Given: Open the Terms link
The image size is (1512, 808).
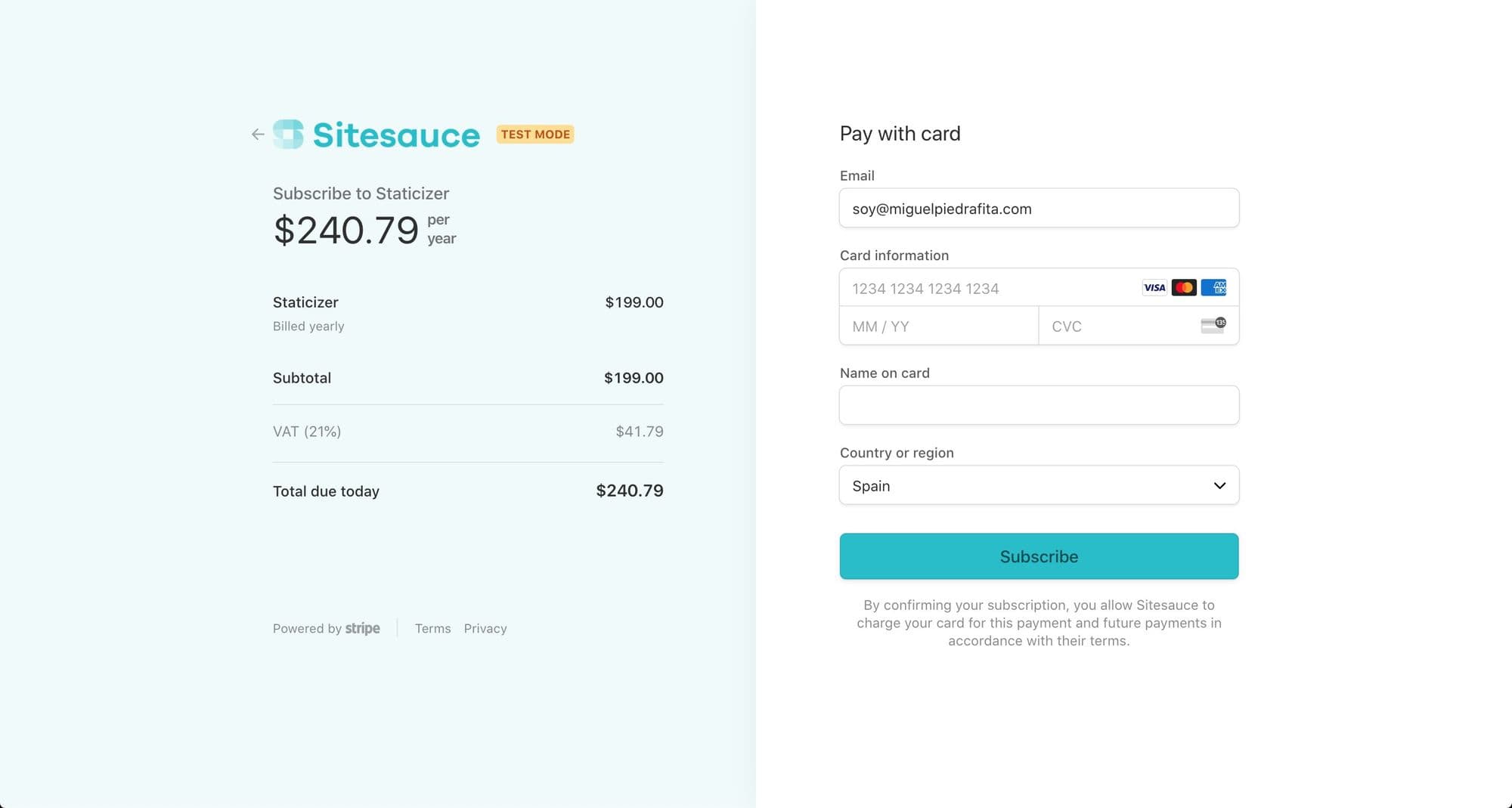Looking at the screenshot, I should coord(432,628).
